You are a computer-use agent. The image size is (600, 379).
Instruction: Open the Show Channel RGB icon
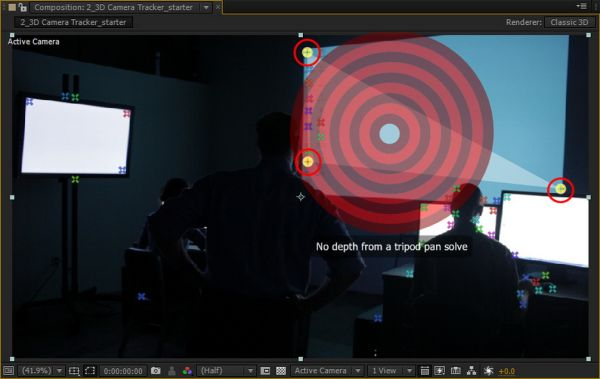[x=187, y=371]
